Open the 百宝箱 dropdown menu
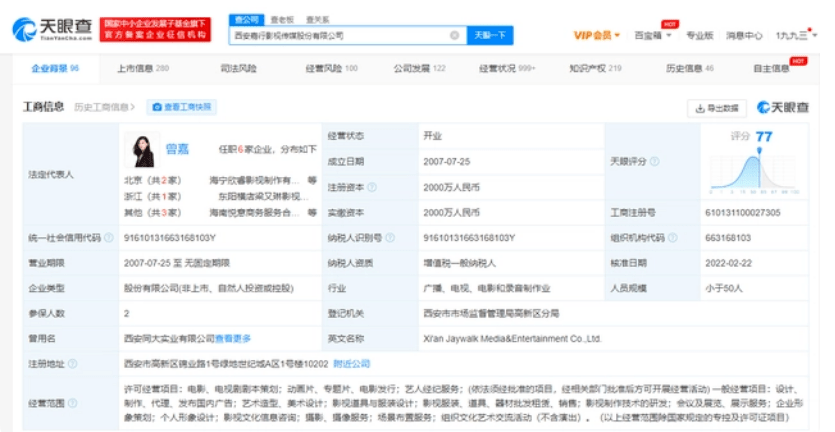The image size is (835, 432). click(652, 36)
